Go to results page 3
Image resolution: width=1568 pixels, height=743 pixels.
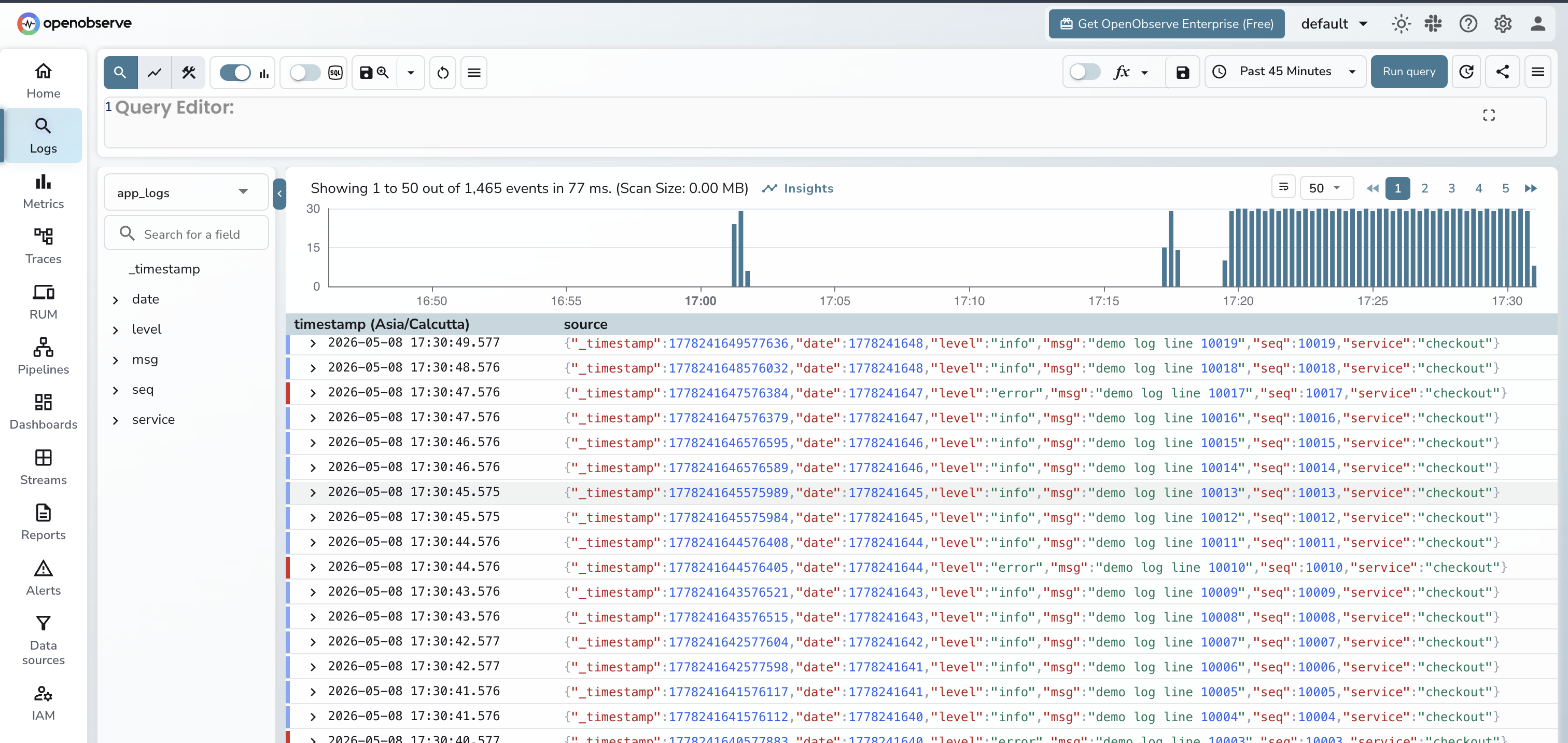point(1451,188)
